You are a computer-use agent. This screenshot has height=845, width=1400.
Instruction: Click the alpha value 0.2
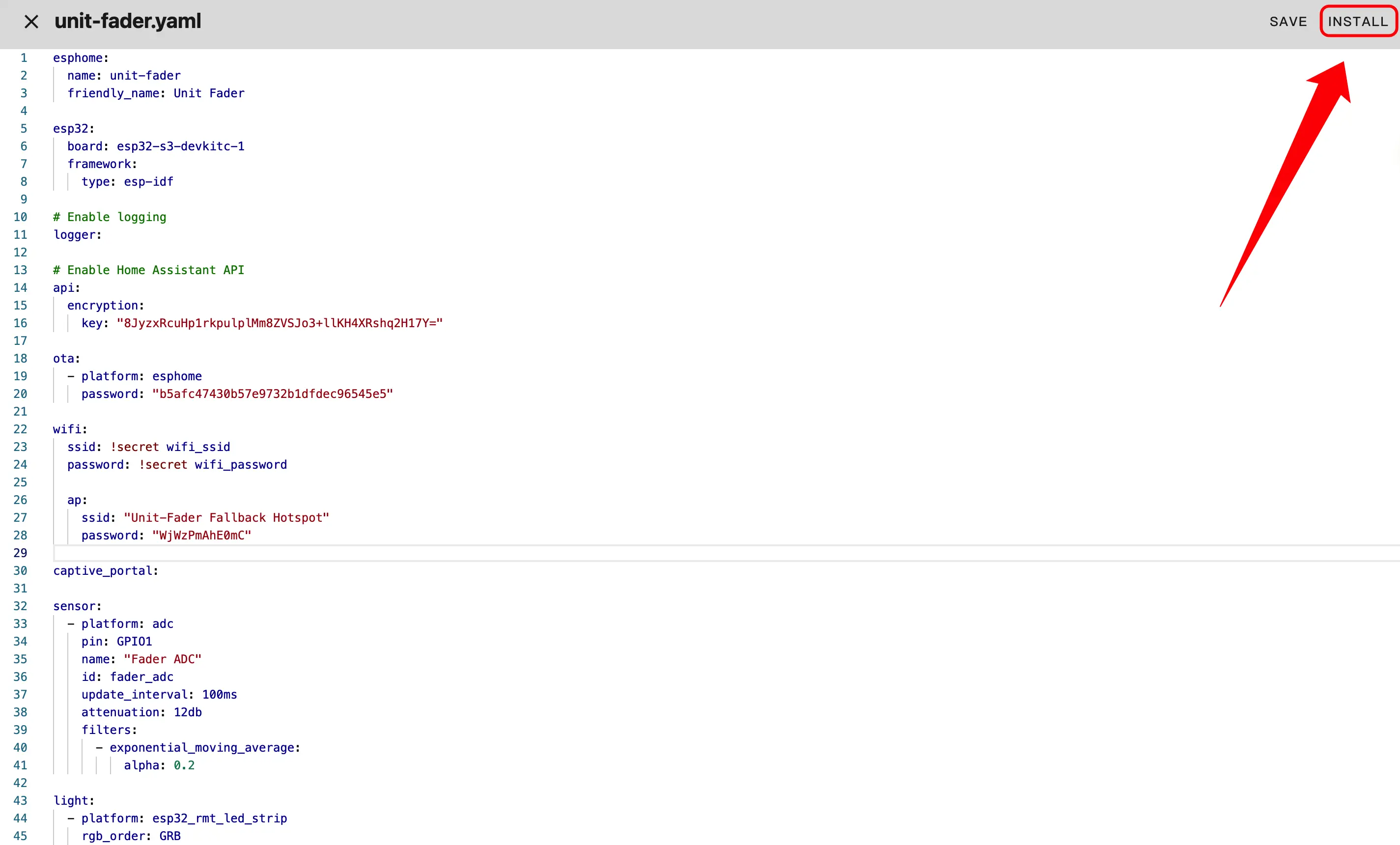(x=184, y=765)
